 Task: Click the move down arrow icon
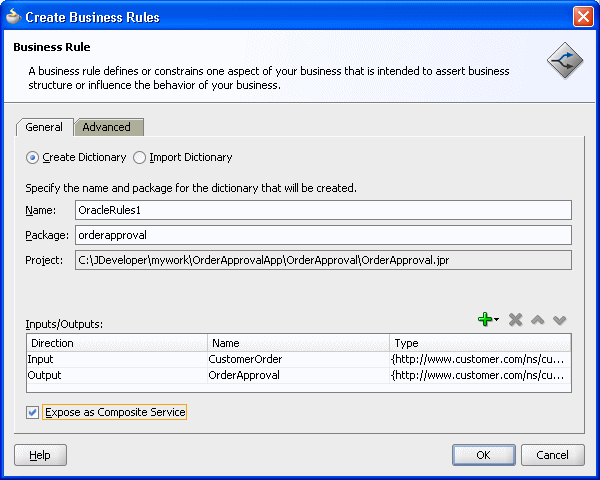[x=559, y=320]
